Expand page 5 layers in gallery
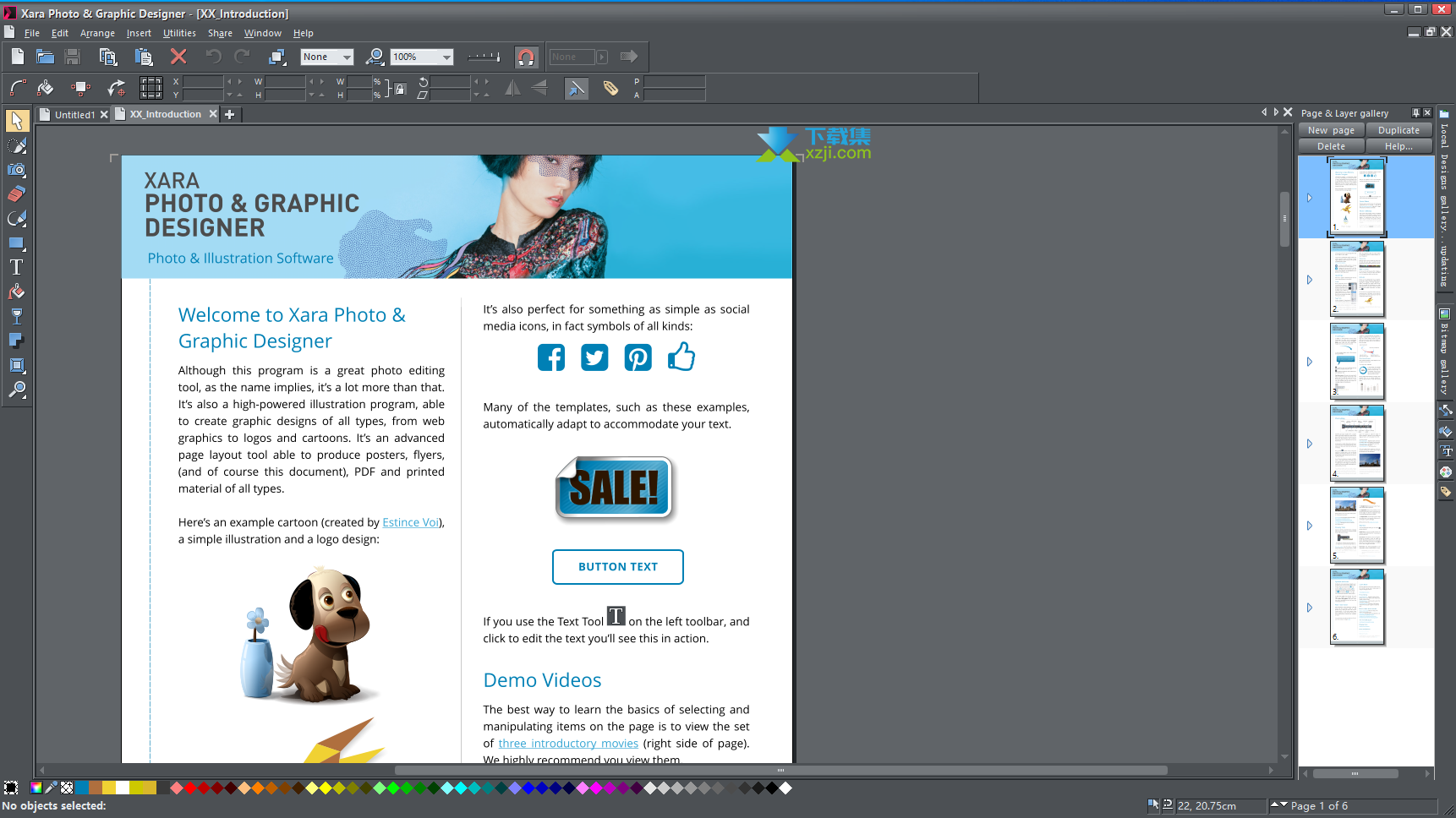 coord(1310,526)
